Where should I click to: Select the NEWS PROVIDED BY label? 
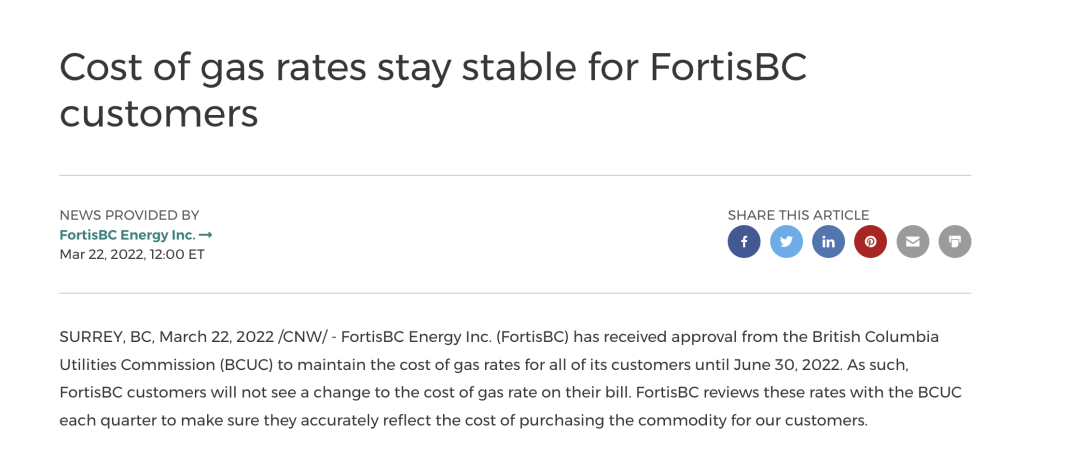129,215
